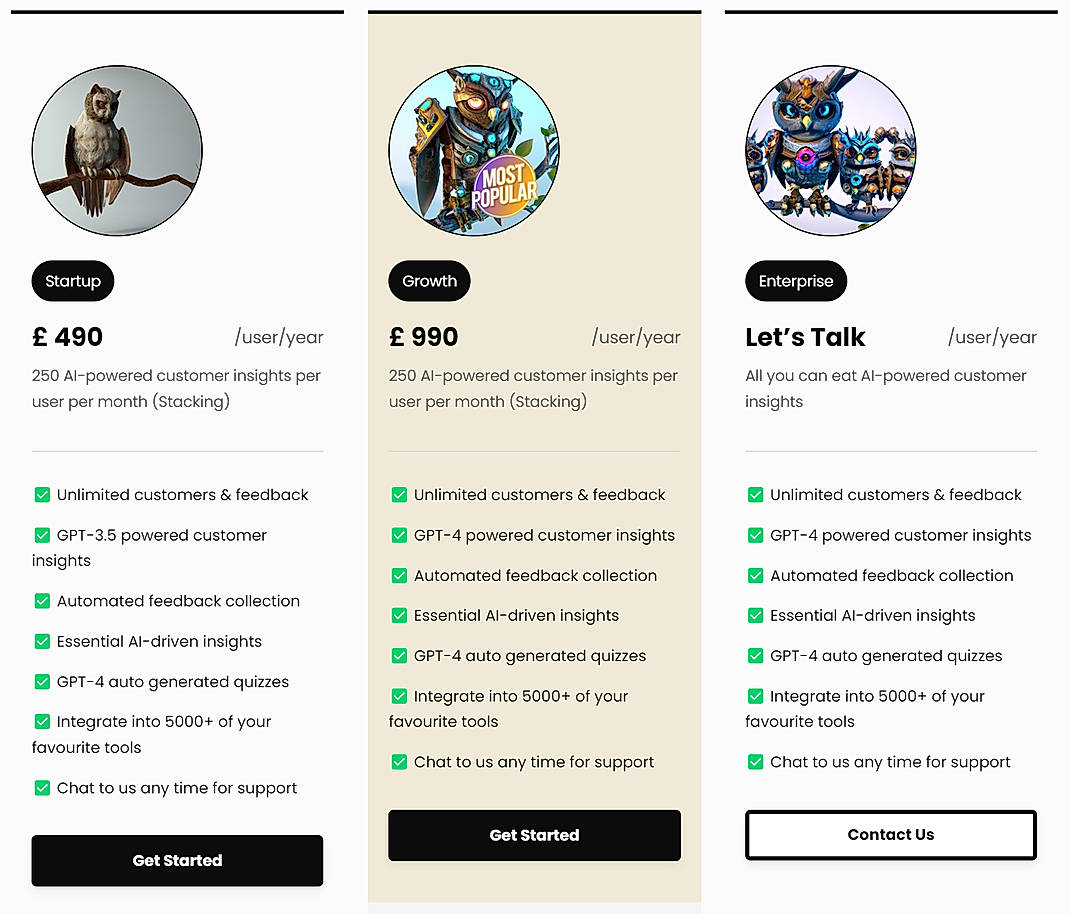Select the Let's Talk pricing text
Viewport: 1070px width, 914px height.
805,337
